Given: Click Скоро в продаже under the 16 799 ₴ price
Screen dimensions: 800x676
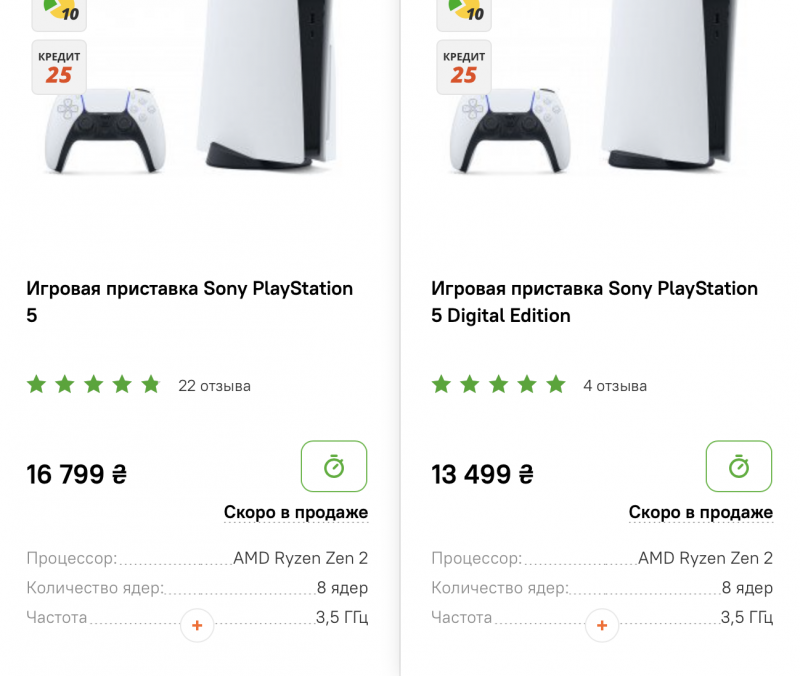Looking at the screenshot, I should point(296,513).
